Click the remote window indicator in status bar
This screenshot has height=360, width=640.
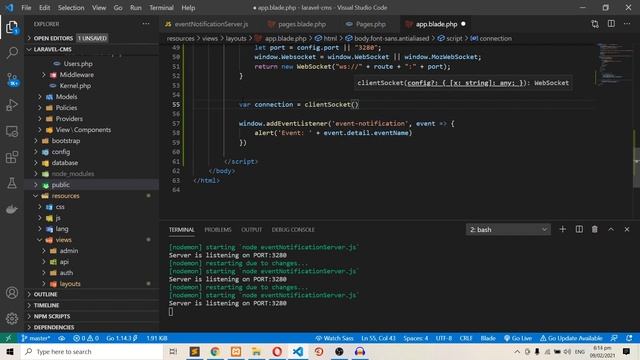coord(8,338)
